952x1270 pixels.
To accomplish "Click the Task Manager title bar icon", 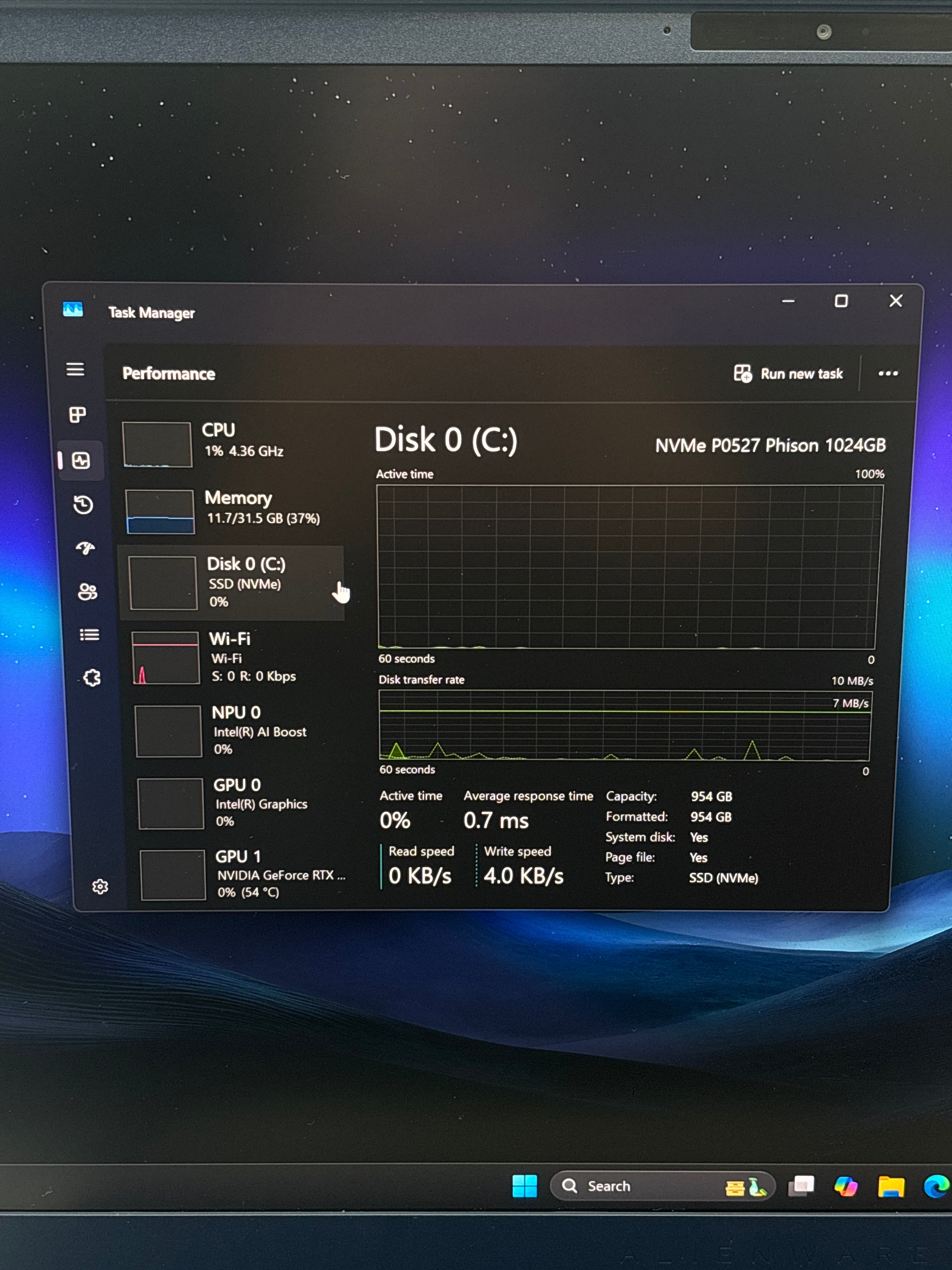I will click(73, 310).
